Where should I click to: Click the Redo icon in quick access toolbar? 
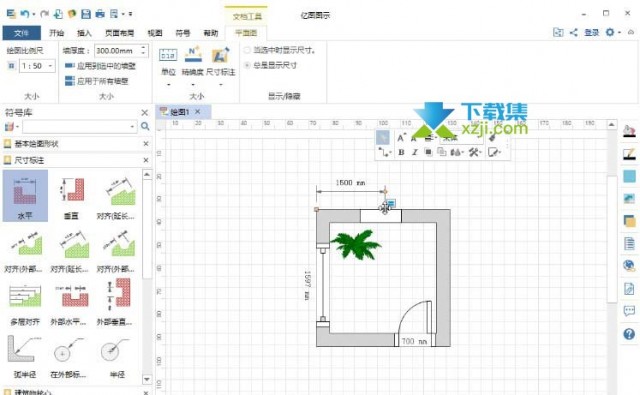(x=44, y=14)
